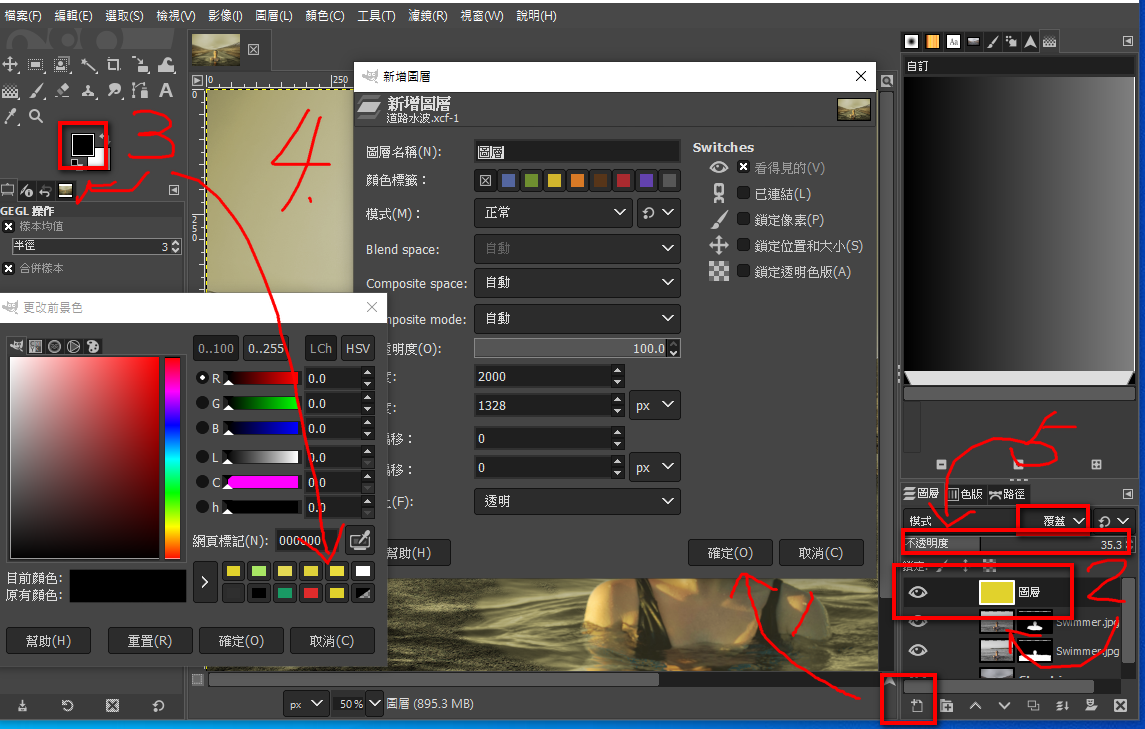This screenshot has width=1145, height=729.
Task: Pick the Fuzzy Select magic wand tool
Action: (88, 65)
